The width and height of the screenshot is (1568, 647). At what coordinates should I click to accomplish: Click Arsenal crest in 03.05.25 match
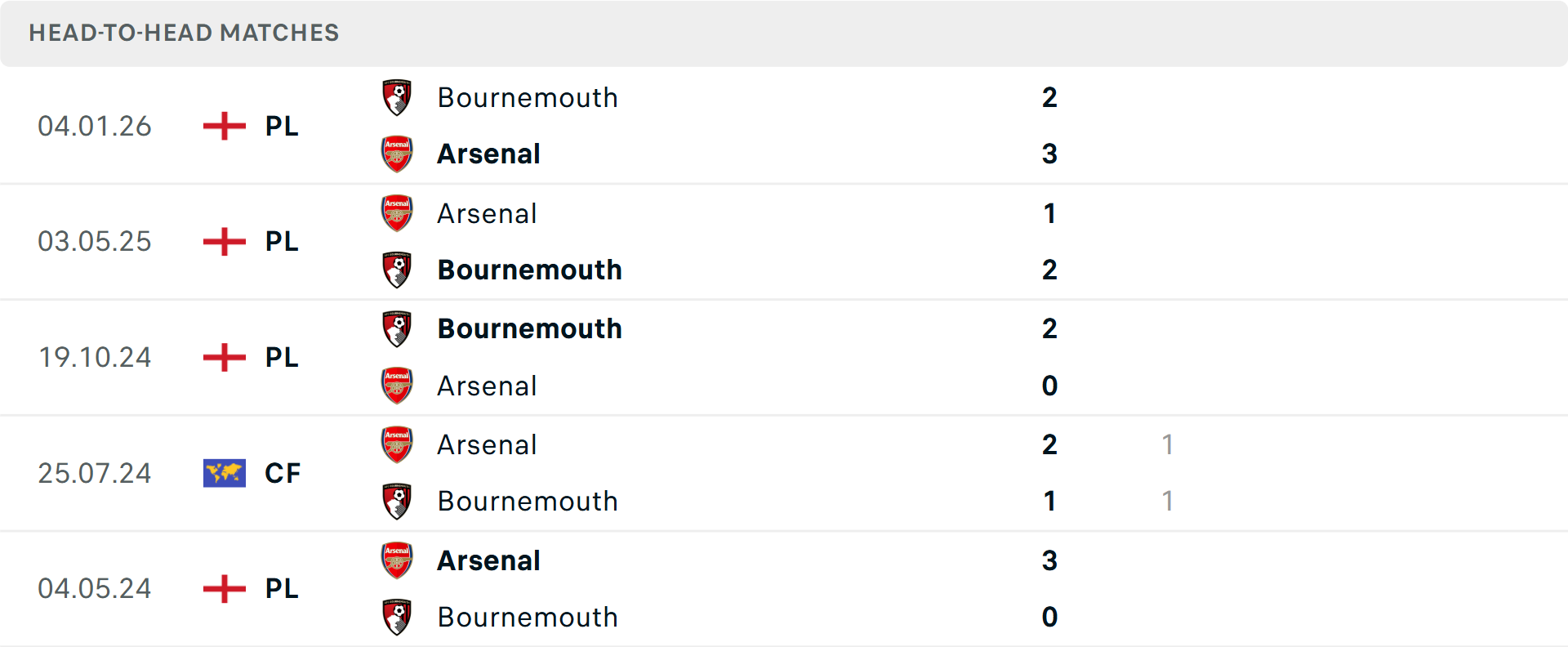(397, 213)
